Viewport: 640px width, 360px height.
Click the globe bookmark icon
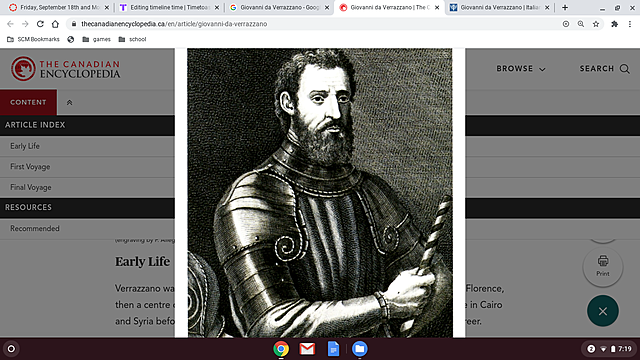(71, 39)
